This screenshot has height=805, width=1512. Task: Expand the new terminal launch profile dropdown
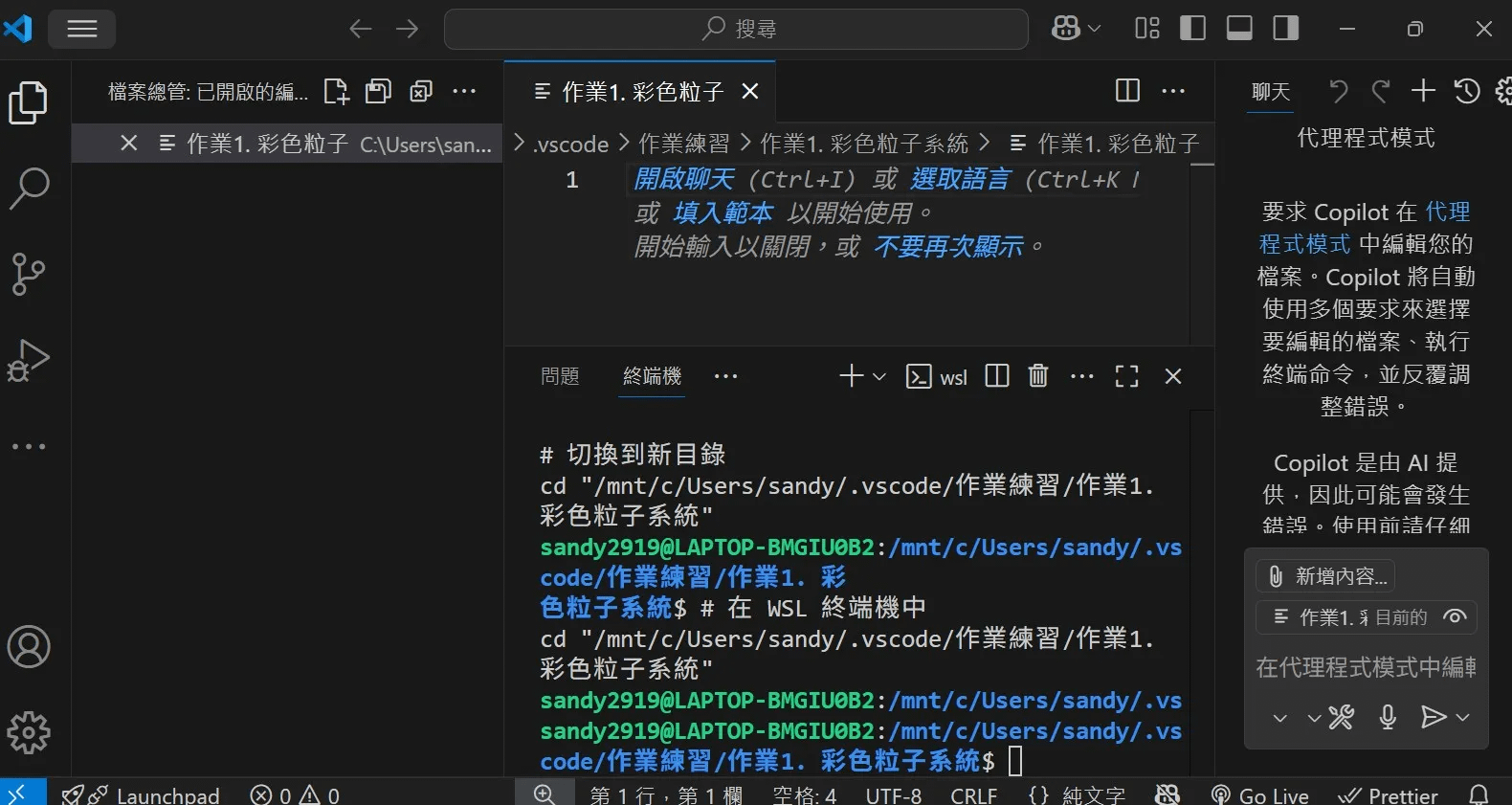point(879,377)
